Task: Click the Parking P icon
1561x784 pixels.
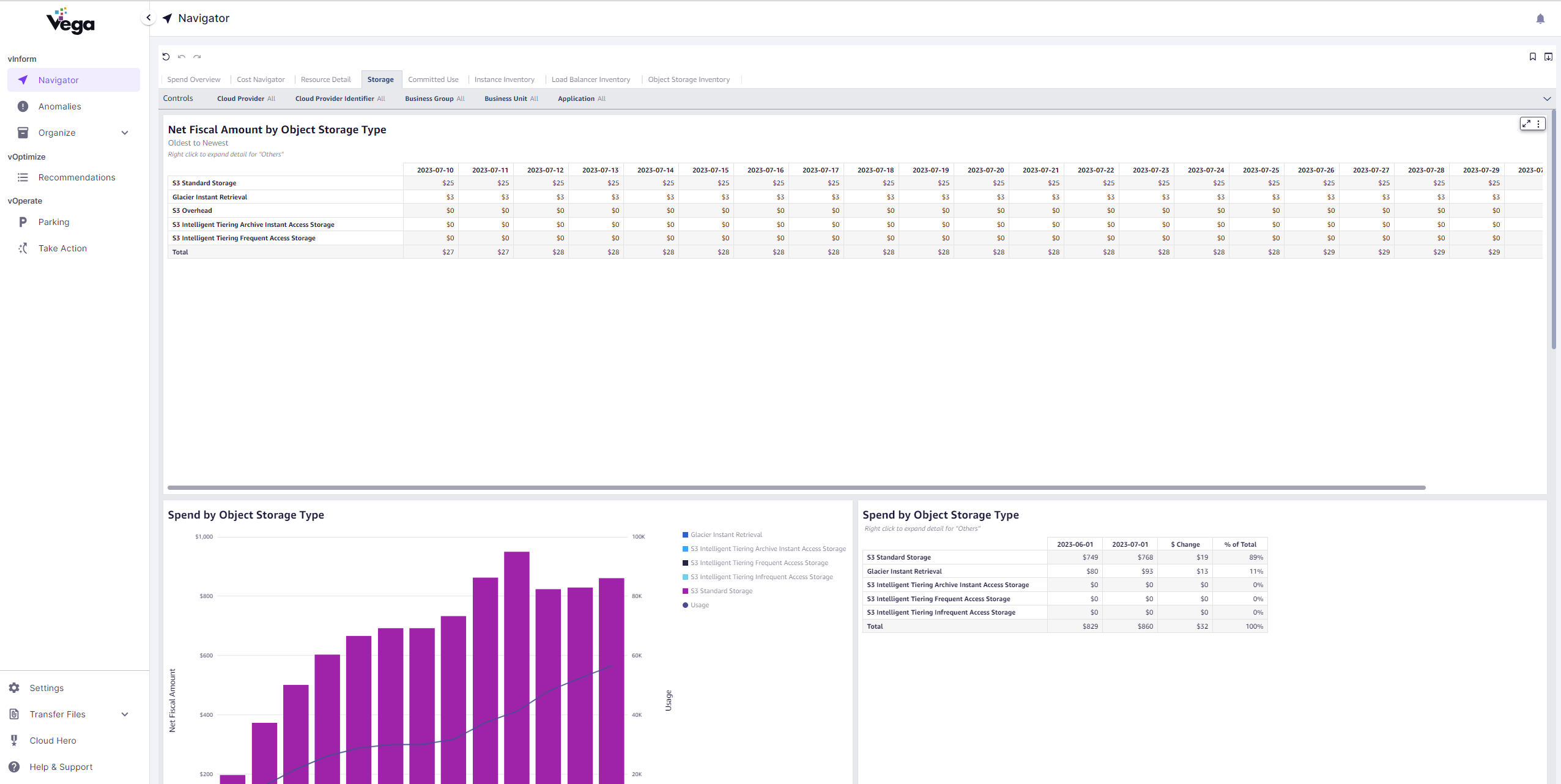Action: (23, 222)
